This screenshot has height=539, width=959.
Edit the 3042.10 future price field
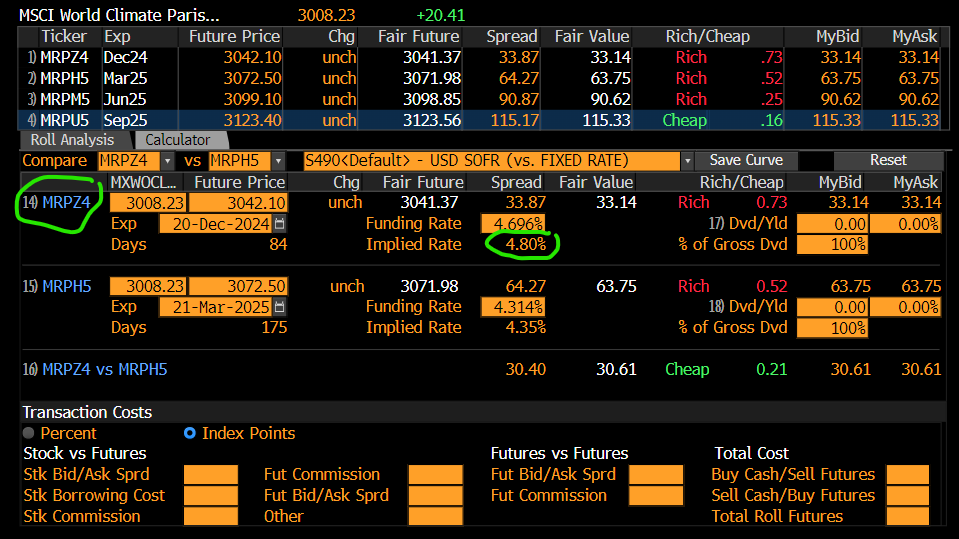[238, 203]
